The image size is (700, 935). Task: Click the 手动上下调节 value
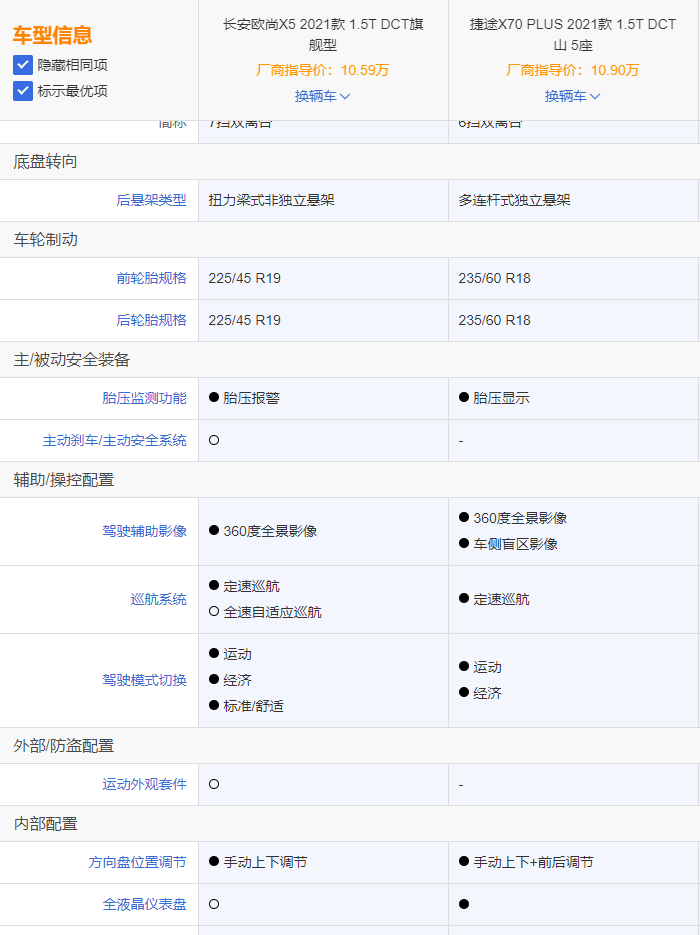(x=265, y=862)
